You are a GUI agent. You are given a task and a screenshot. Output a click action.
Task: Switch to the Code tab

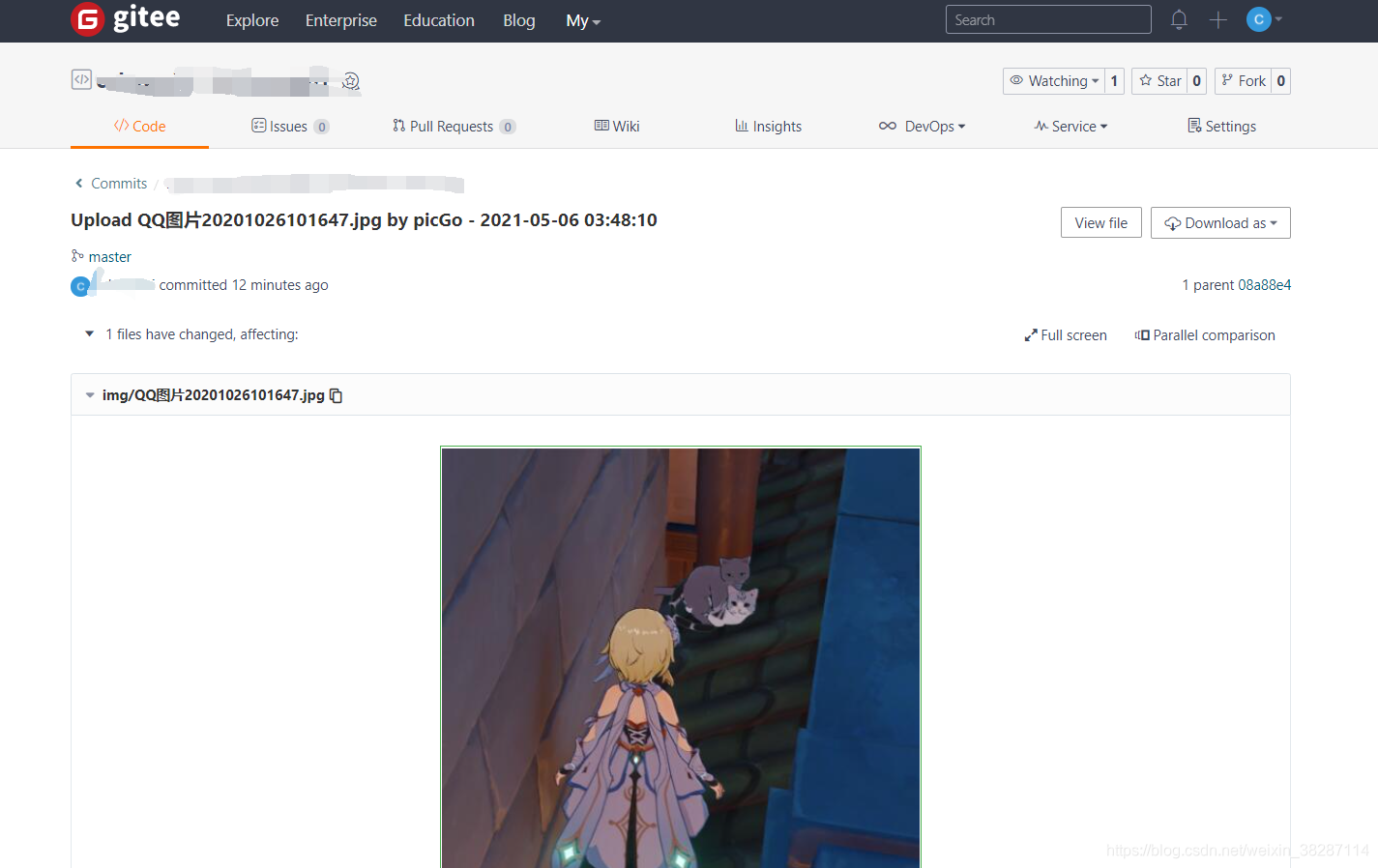139,126
